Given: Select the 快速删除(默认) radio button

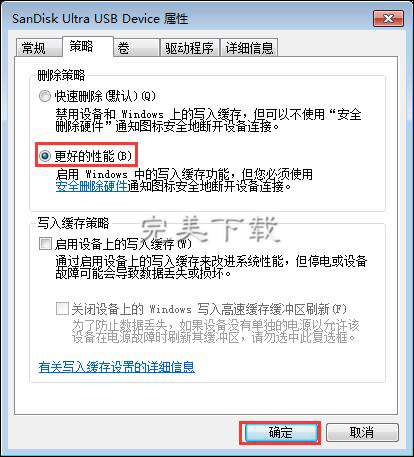Looking at the screenshot, I should pos(45,96).
